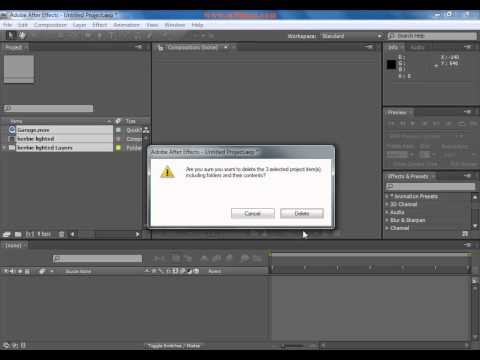
Task: Click black color swatch in Info panel
Action: tap(391, 64)
